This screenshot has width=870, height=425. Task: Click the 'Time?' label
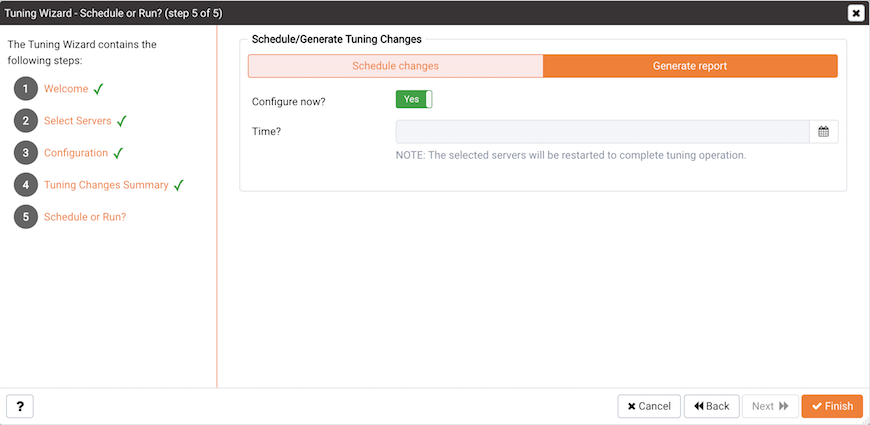266,131
